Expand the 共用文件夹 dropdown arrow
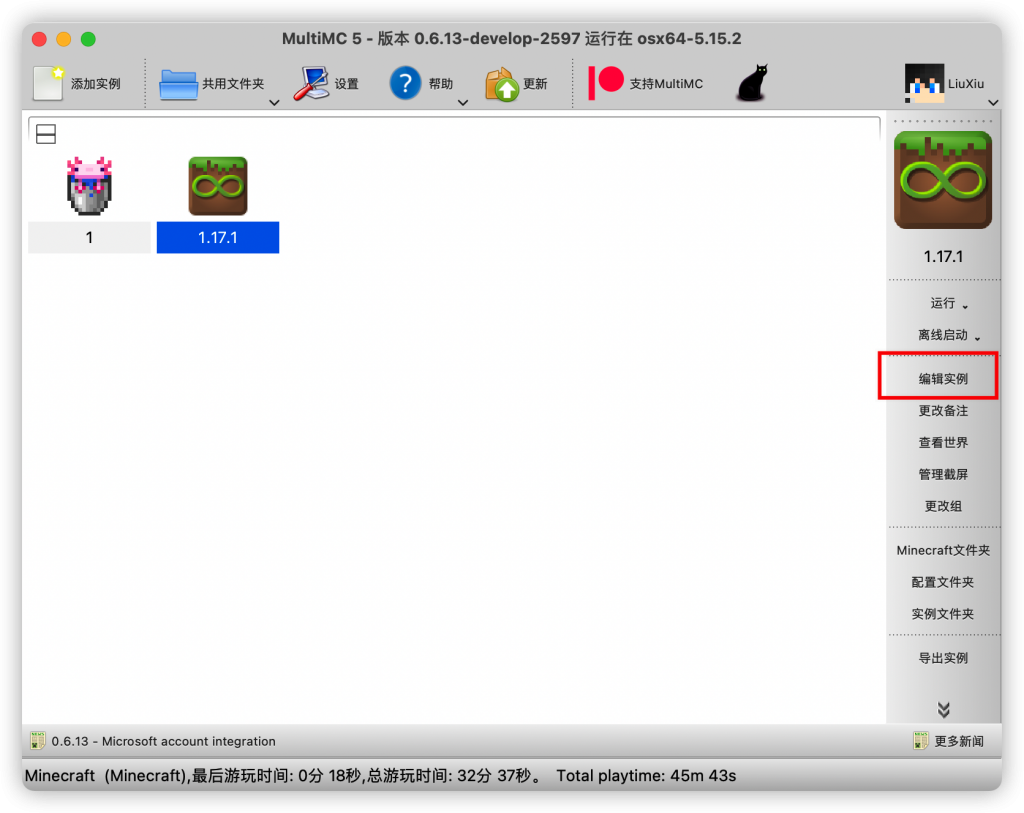 tap(274, 103)
